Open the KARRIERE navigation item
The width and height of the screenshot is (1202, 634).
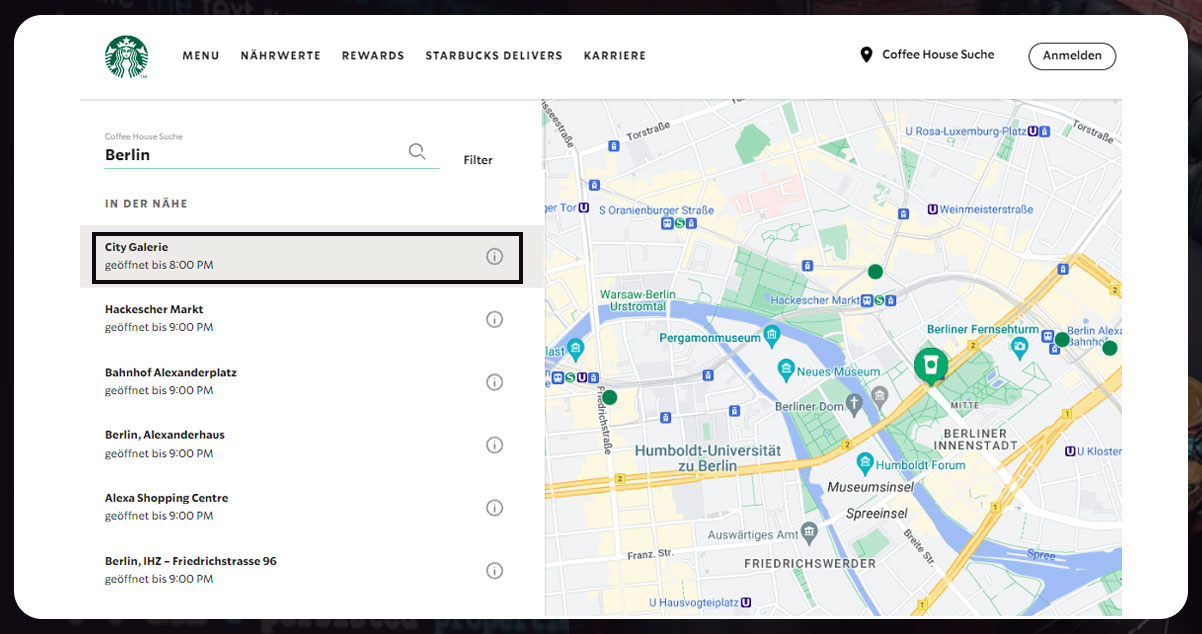click(x=614, y=56)
